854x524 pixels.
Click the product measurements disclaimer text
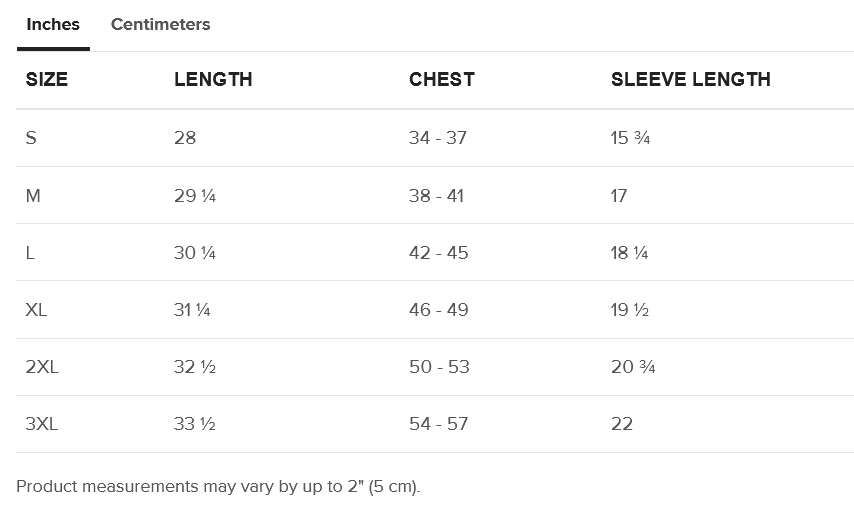(218, 487)
